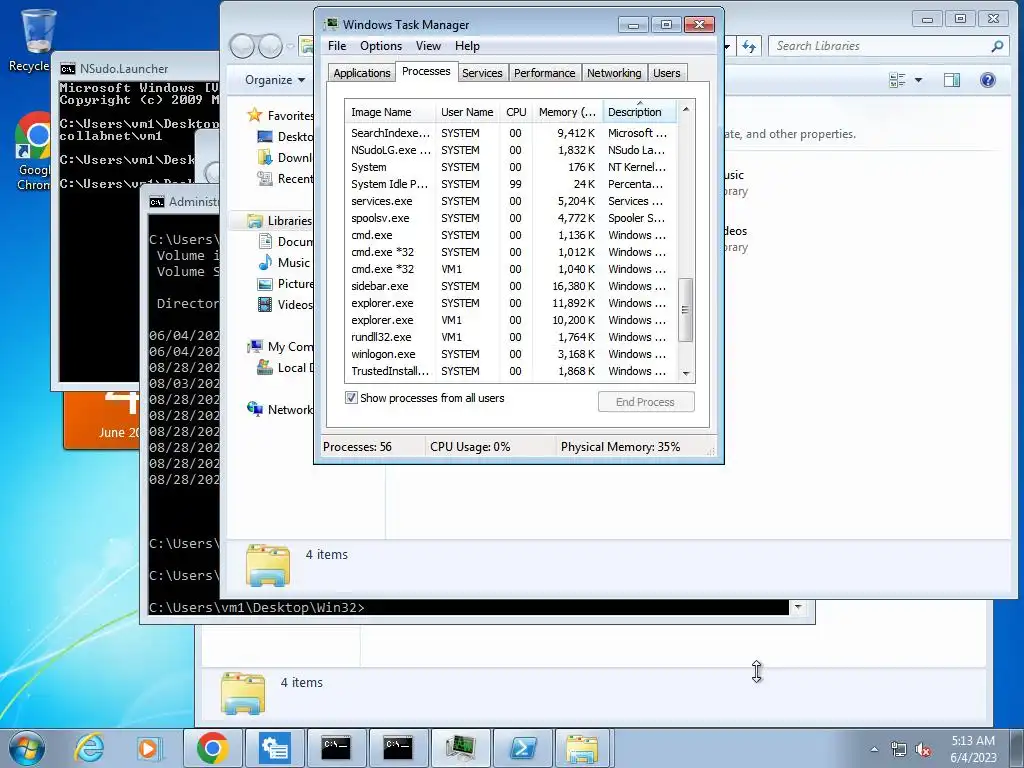This screenshot has height=768, width=1024.
Task: Select the services.exe process row
Action: coord(511,200)
